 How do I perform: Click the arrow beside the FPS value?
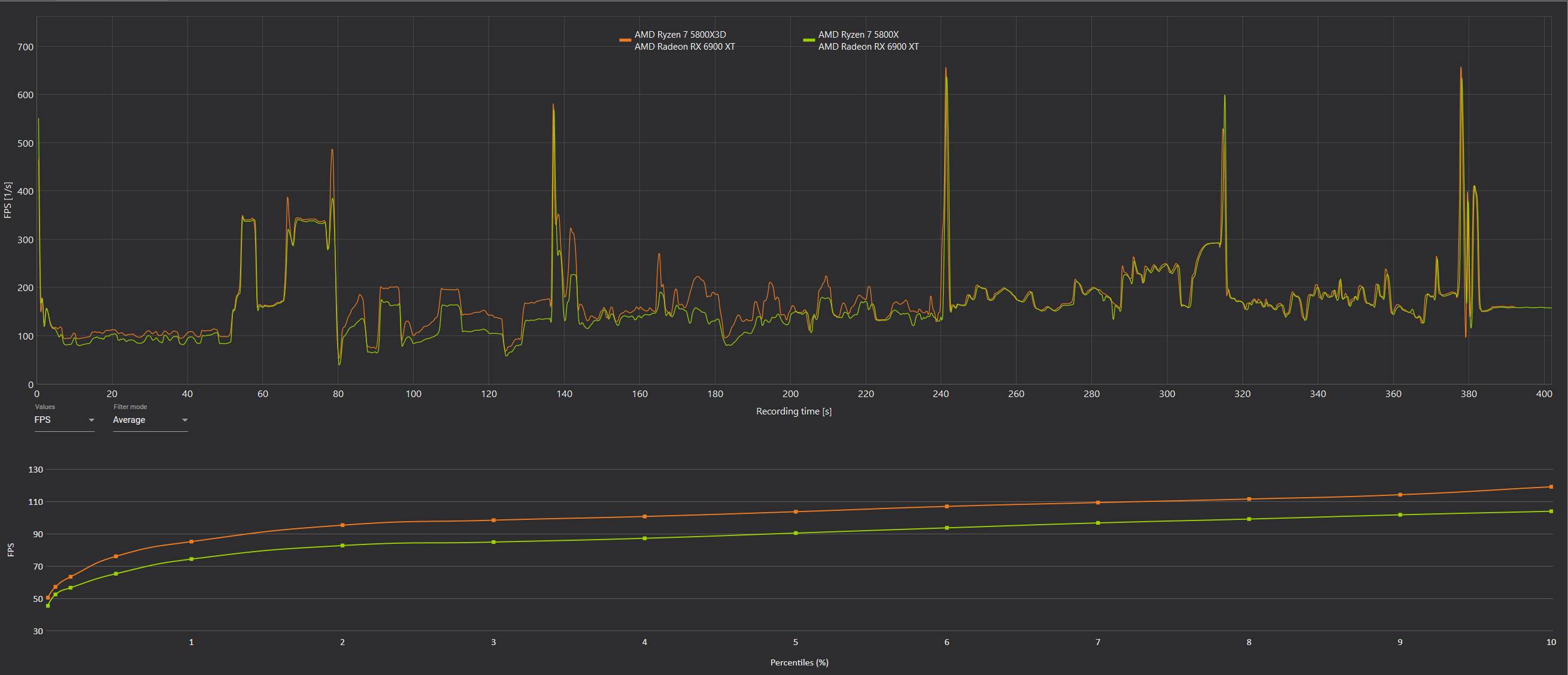(92, 420)
